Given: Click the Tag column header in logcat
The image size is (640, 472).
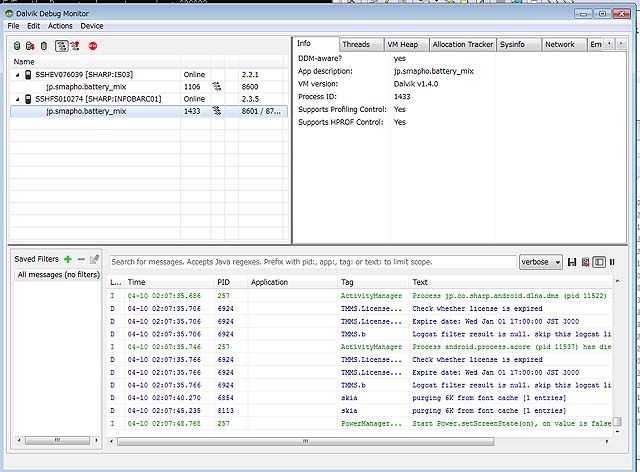Looking at the screenshot, I should click(x=373, y=282).
